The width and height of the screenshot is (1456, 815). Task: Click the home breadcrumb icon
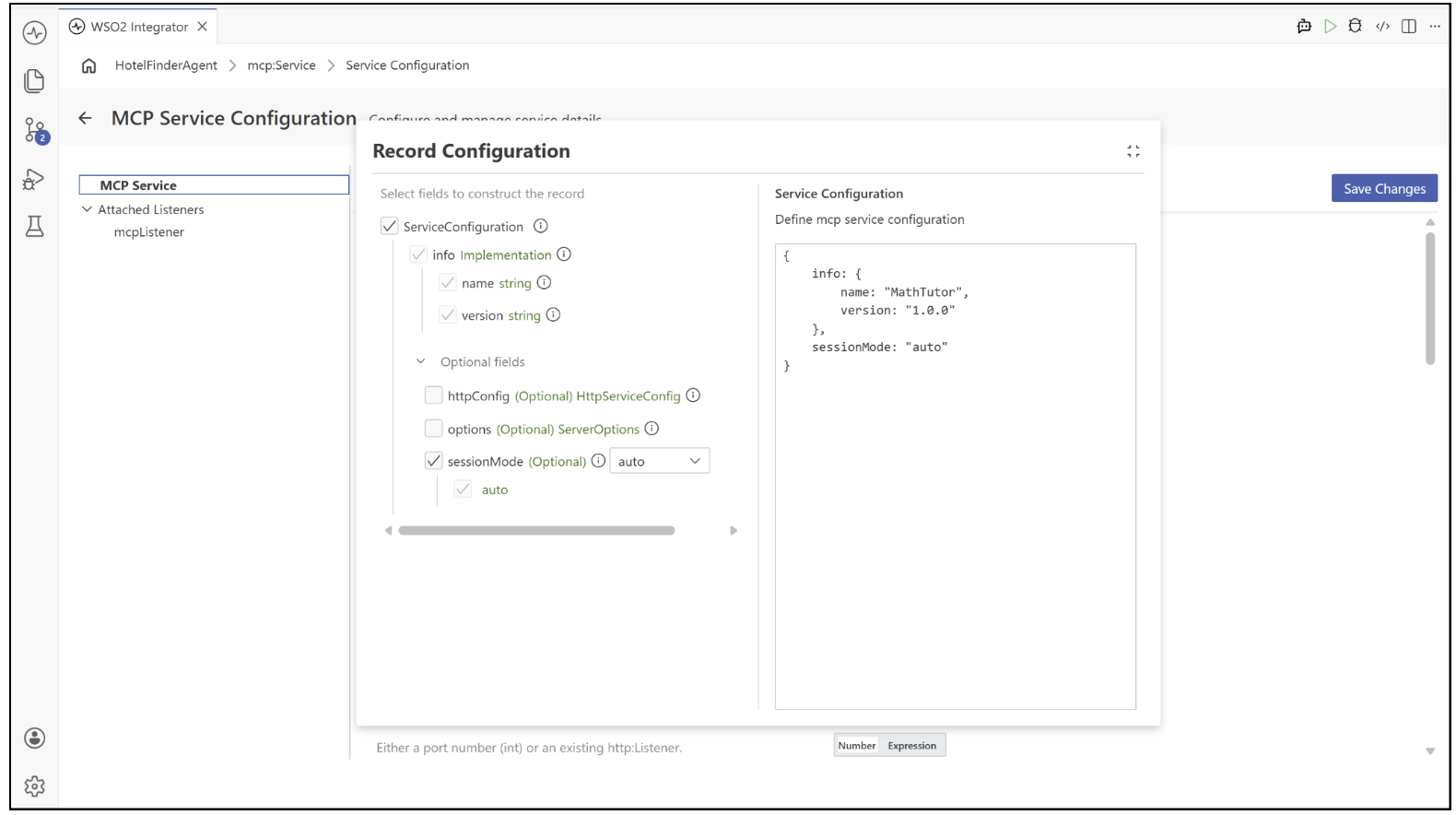click(x=89, y=65)
